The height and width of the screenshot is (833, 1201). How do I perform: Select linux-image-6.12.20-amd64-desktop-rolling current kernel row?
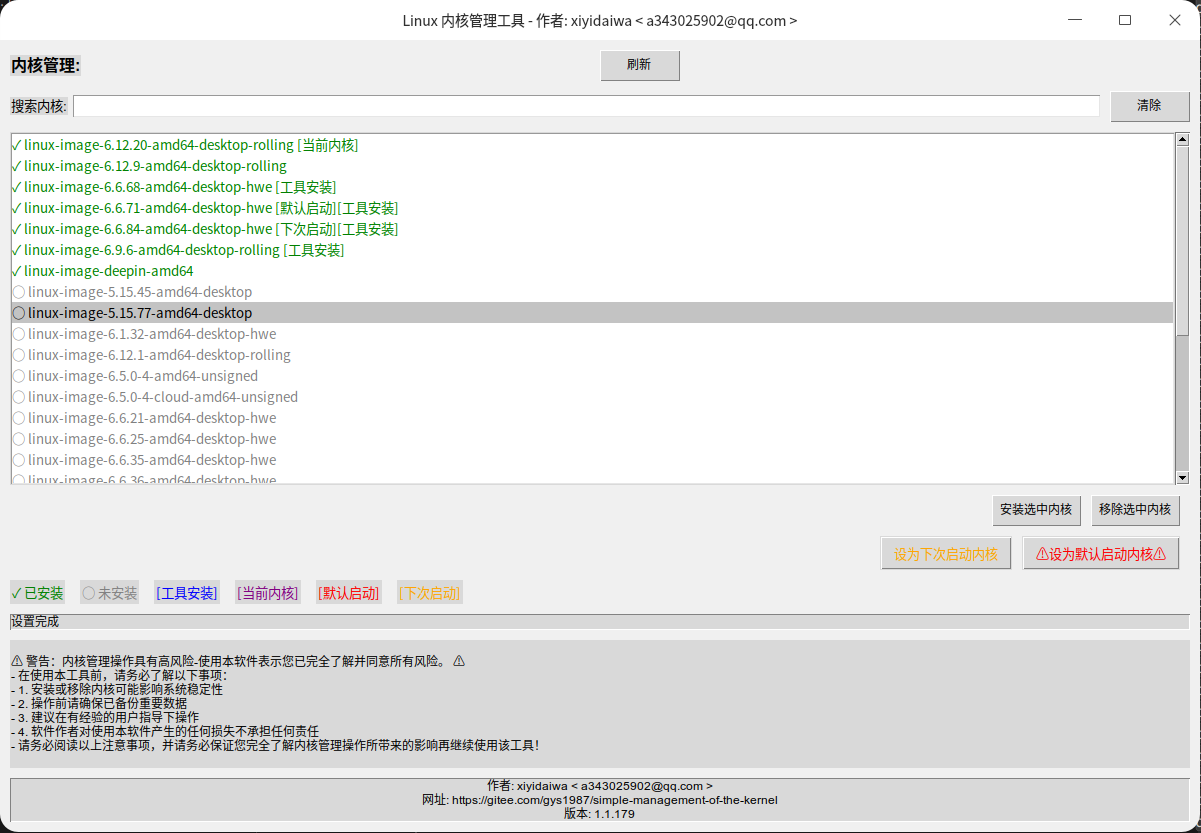point(592,145)
